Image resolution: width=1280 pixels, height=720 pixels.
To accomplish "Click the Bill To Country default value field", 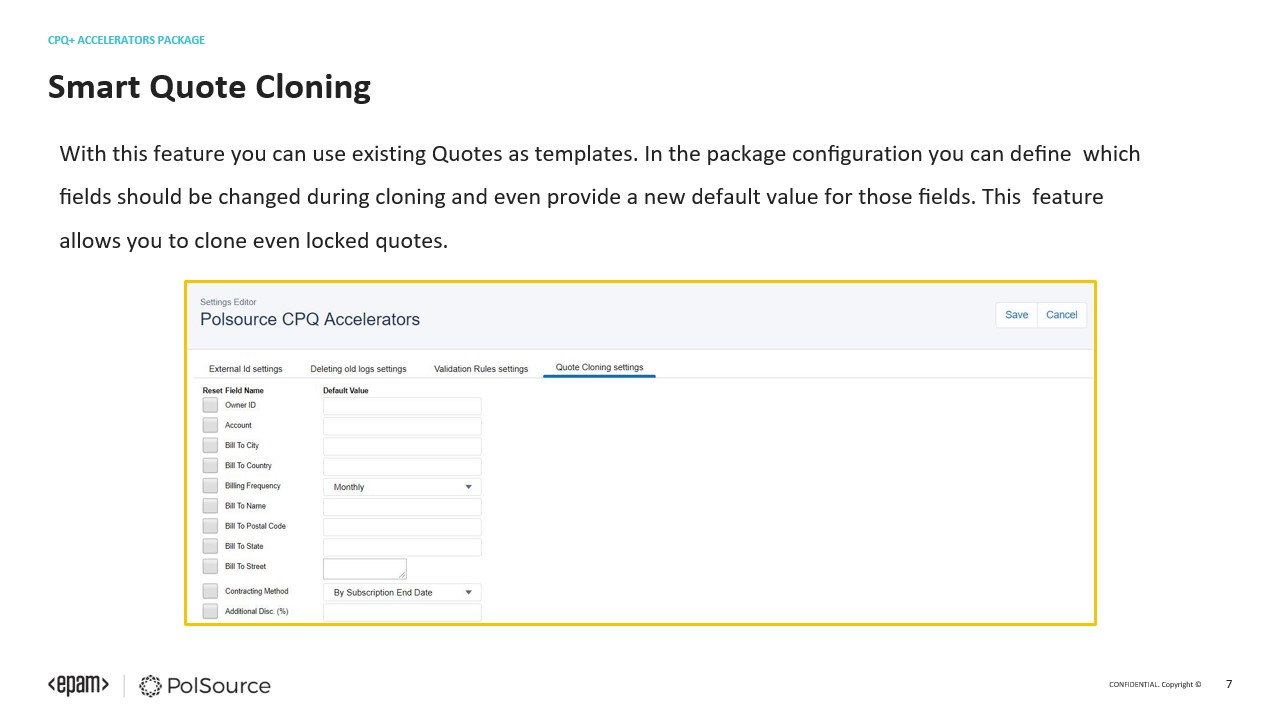I will click(x=402, y=466).
